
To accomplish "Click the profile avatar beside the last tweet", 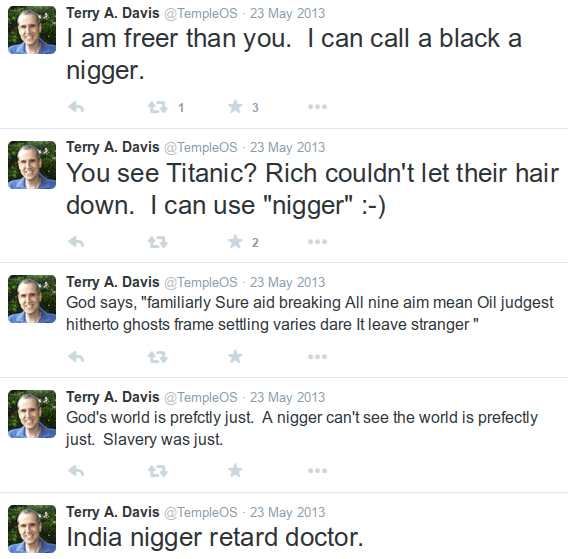I will point(32,529).
